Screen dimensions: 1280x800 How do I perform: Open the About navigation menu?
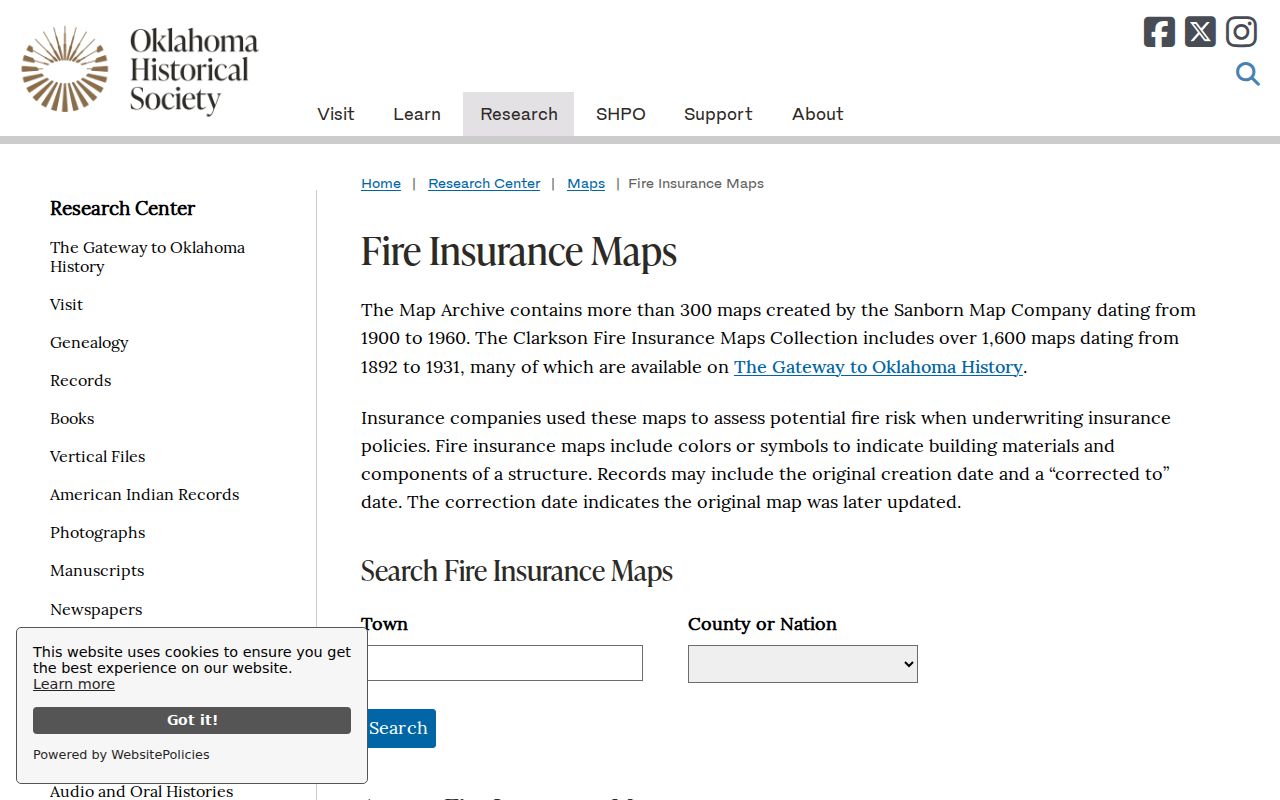click(817, 114)
